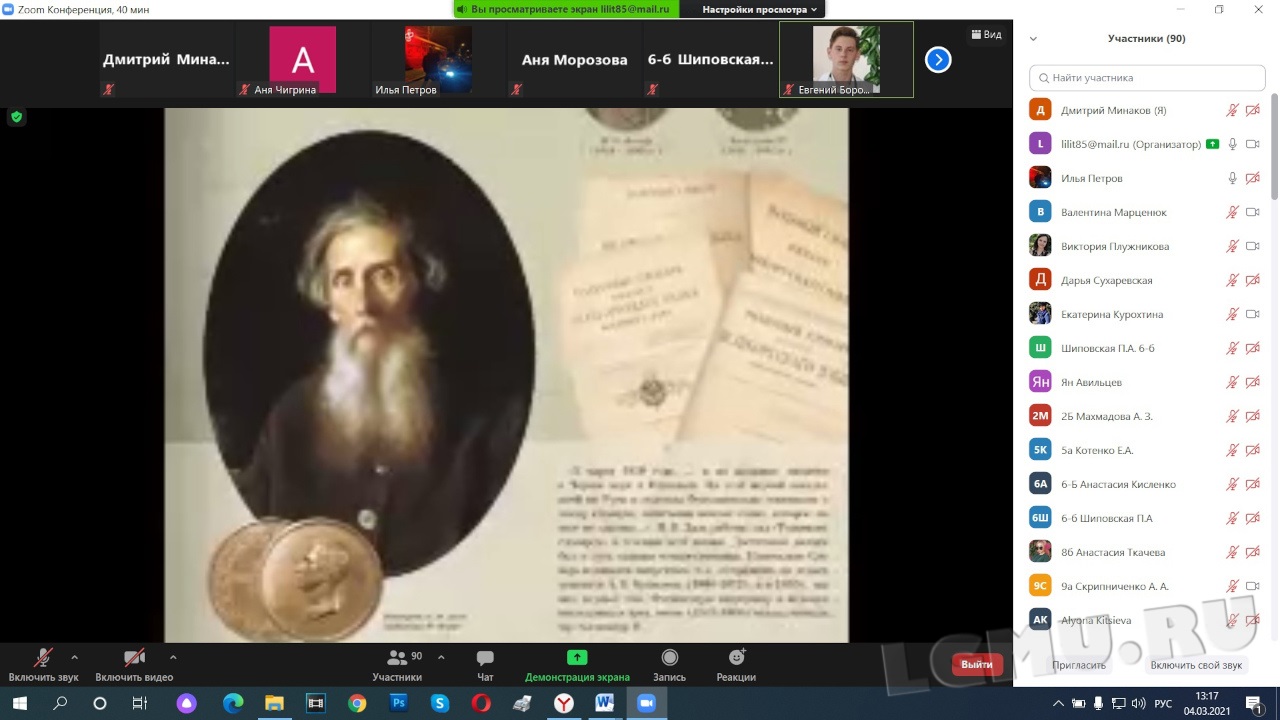The image size is (1280, 720).
Task: Select participant Дмитрий Минаков (Я) in list
Action: click(1146, 110)
